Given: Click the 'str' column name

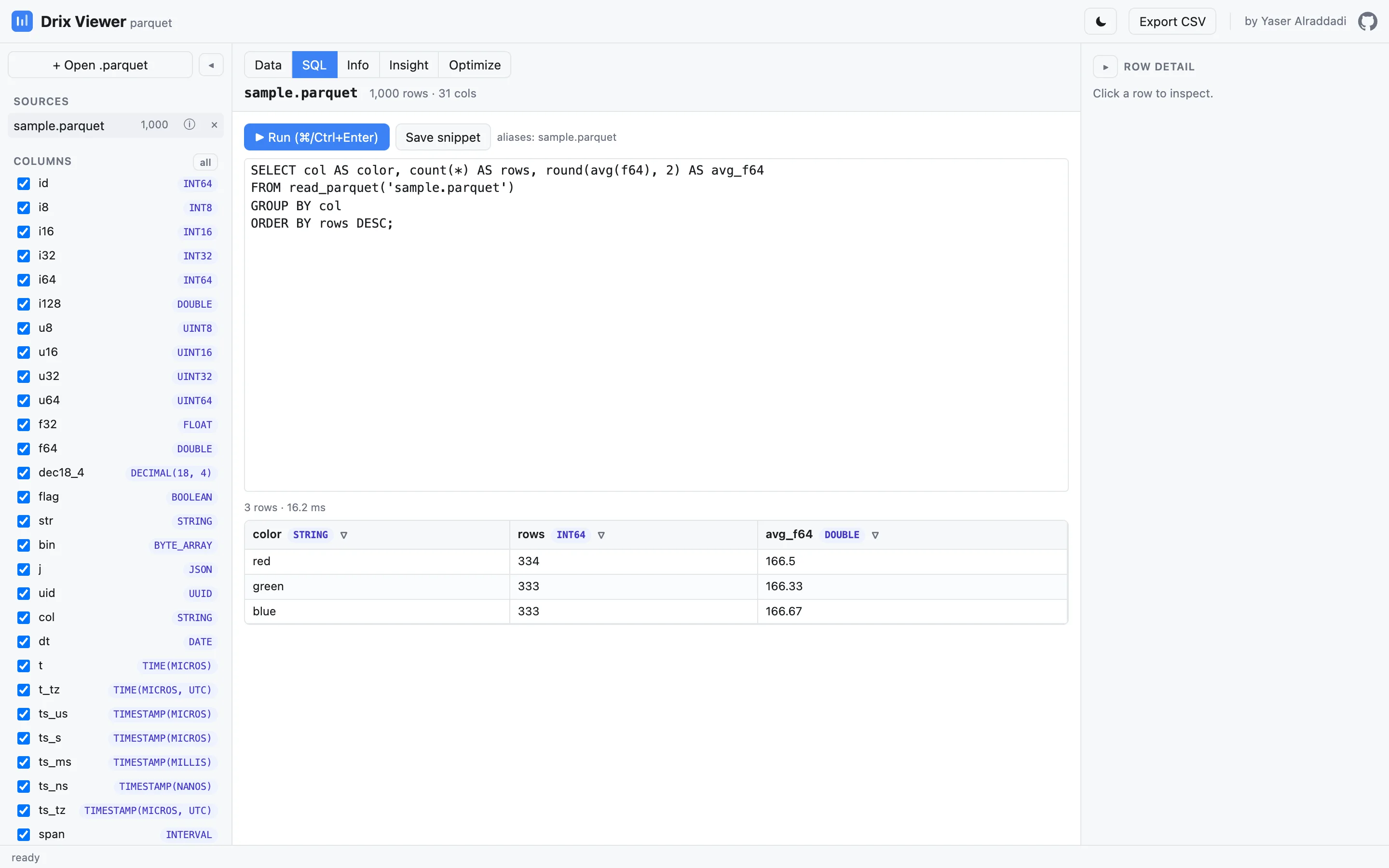Looking at the screenshot, I should tap(46, 521).
